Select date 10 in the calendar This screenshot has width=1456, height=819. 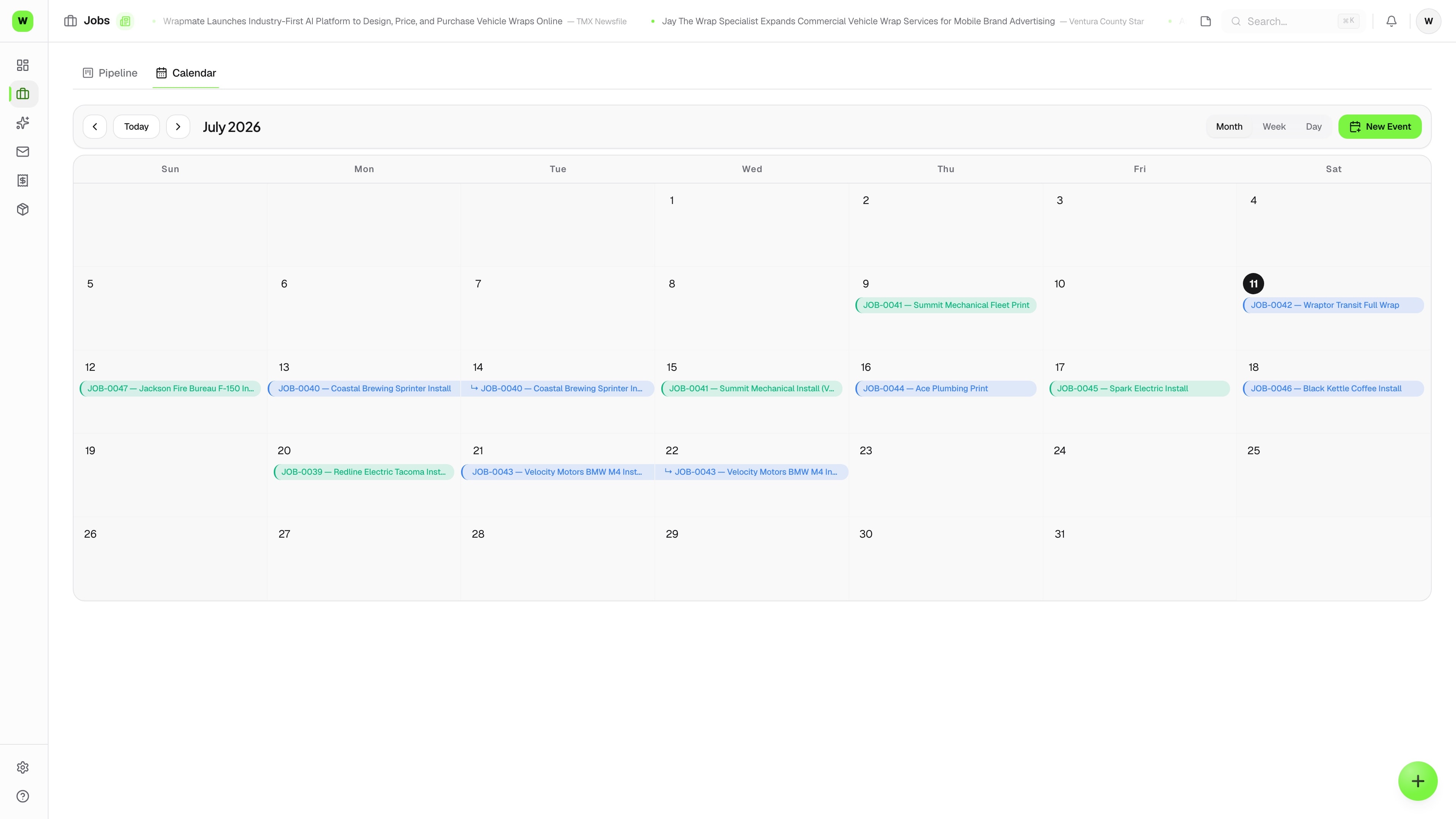(x=1059, y=284)
